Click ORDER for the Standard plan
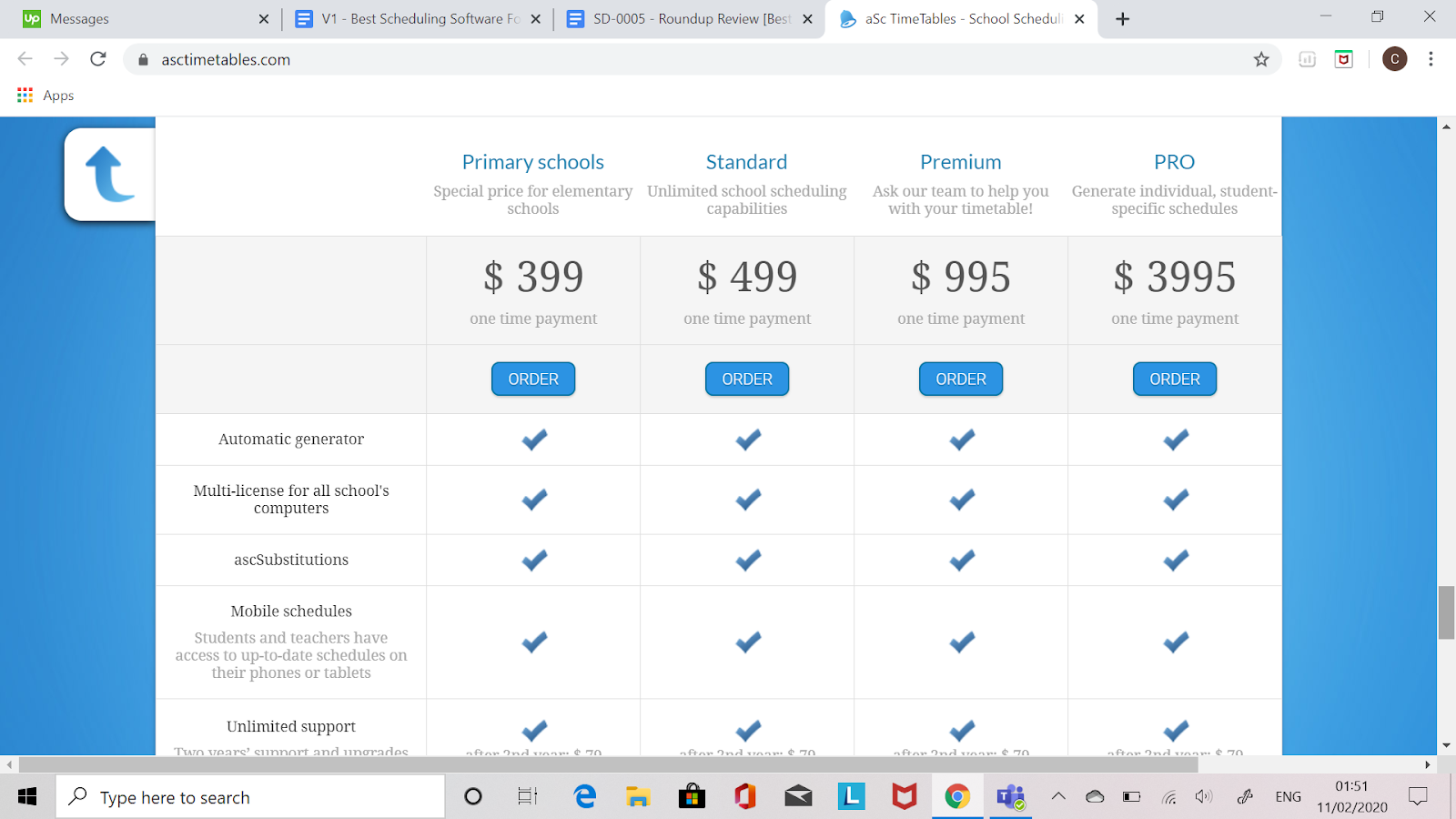The height and width of the screenshot is (819, 1456). click(x=746, y=379)
